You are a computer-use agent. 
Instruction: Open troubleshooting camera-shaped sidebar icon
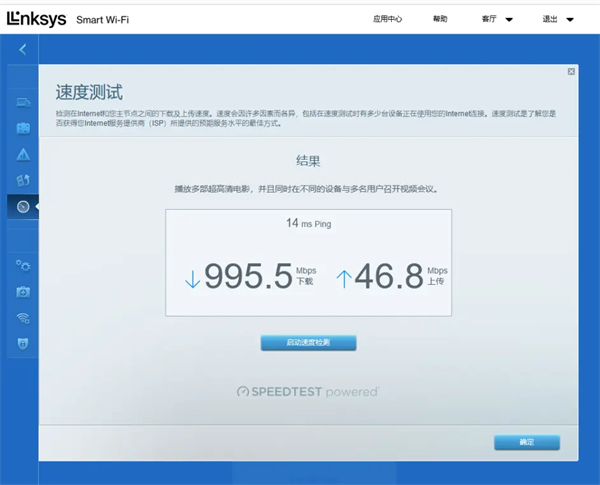23,292
